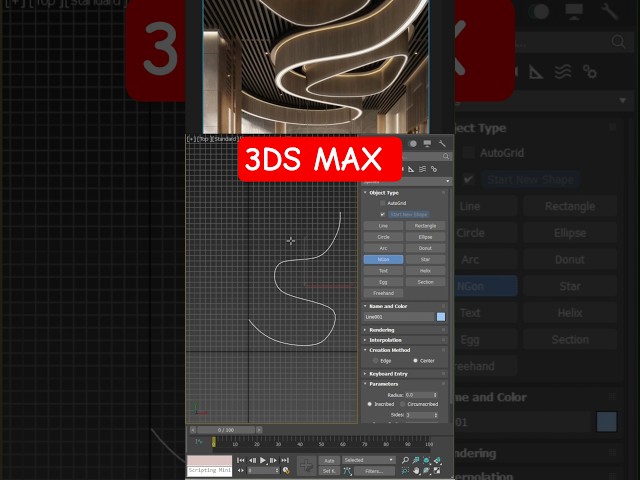Screen dimensions: 640x480
Task: Click Line spline button in center panel
Action: (383, 226)
